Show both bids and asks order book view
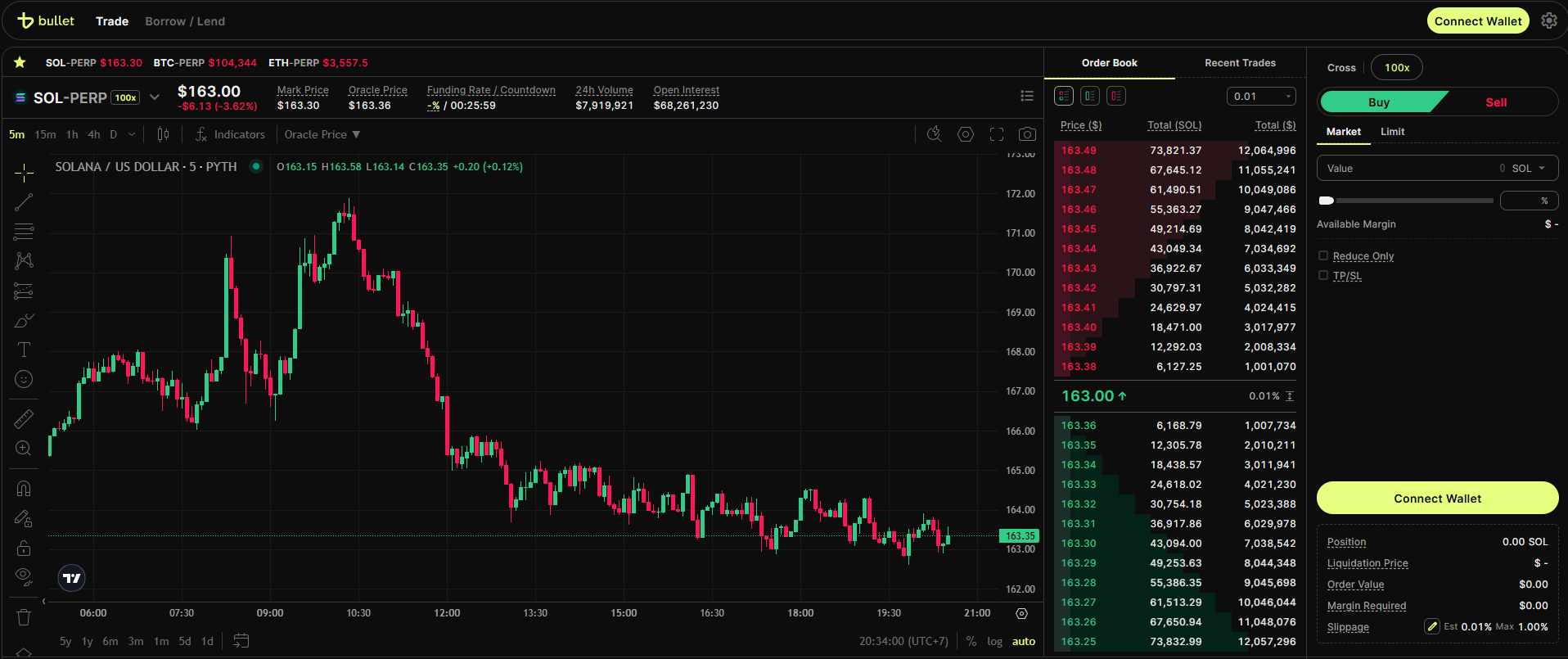Screen dimensions: 1568x659 tap(1064, 96)
